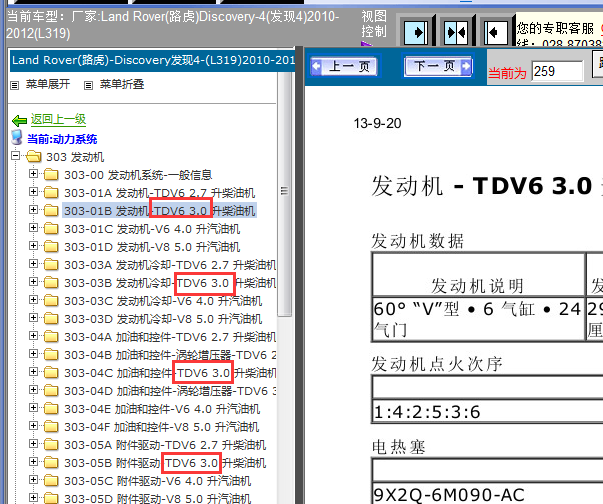
Task: Expand the 303-05B 附件驱动 node
Action: (33, 462)
